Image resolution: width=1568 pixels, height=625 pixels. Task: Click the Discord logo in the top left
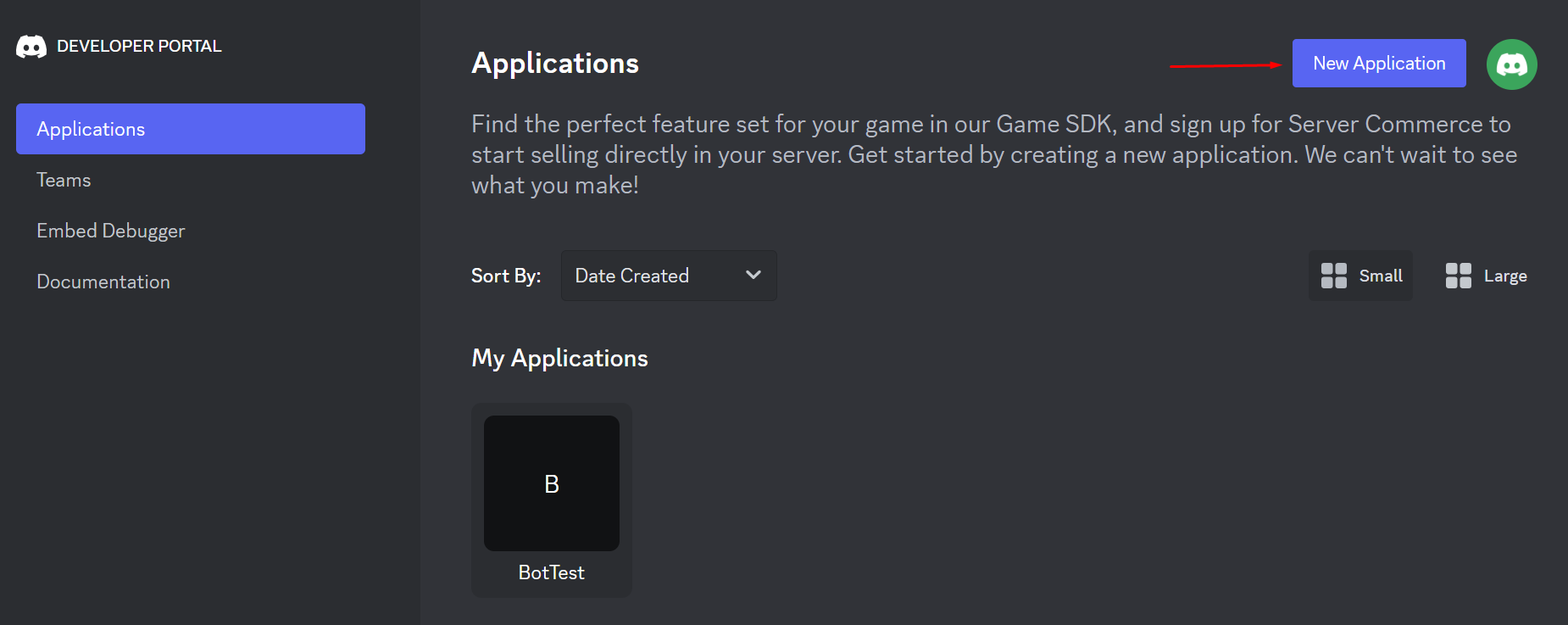pyautogui.click(x=30, y=46)
